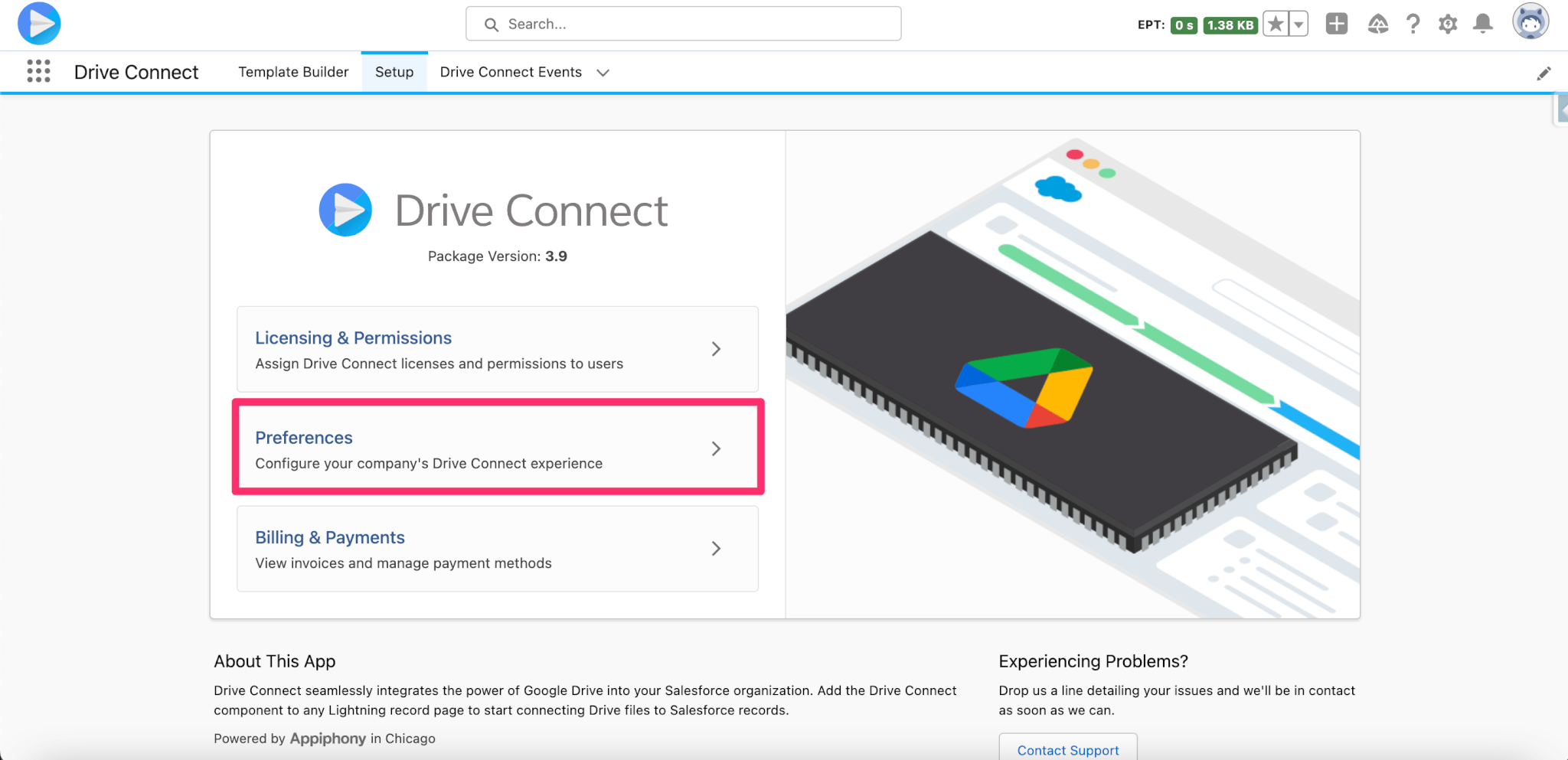1568x760 pixels.
Task: Click the Contact Support button
Action: click(x=1068, y=749)
